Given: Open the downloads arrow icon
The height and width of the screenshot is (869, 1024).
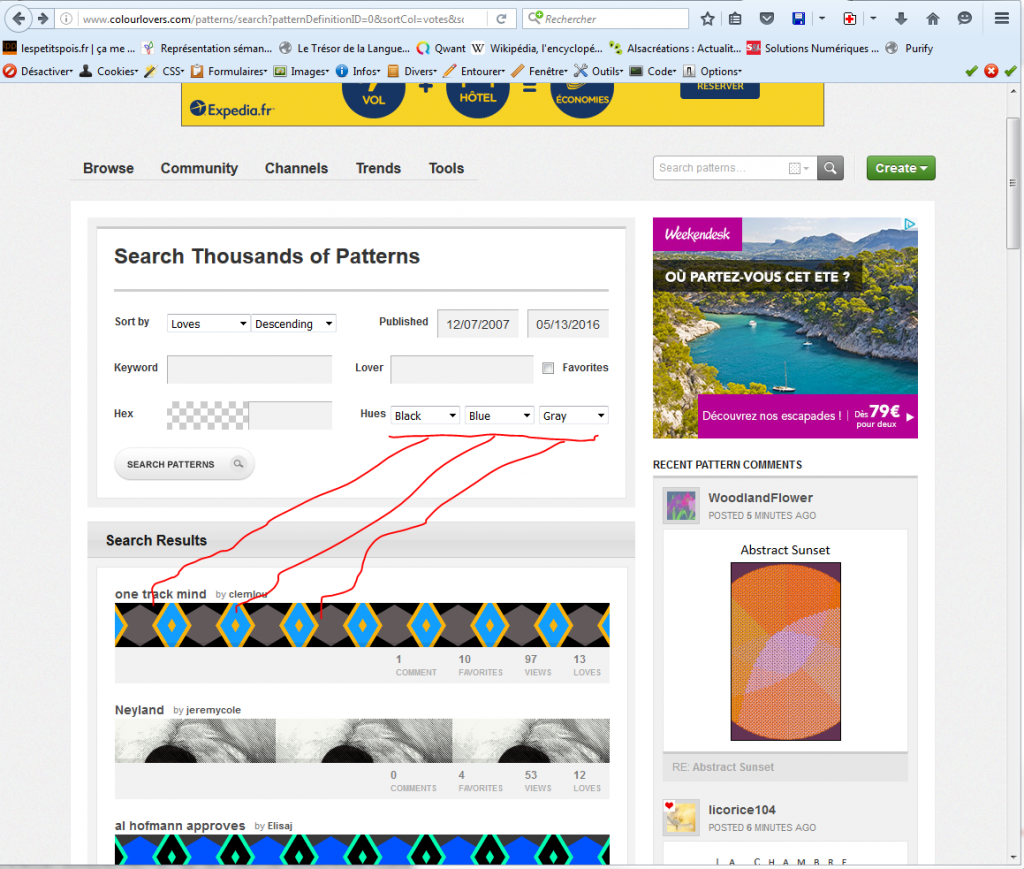Looking at the screenshot, I should [901, 18].
